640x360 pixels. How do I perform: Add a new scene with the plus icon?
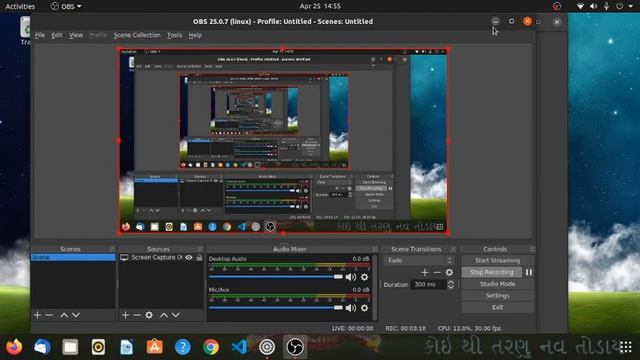38,315
